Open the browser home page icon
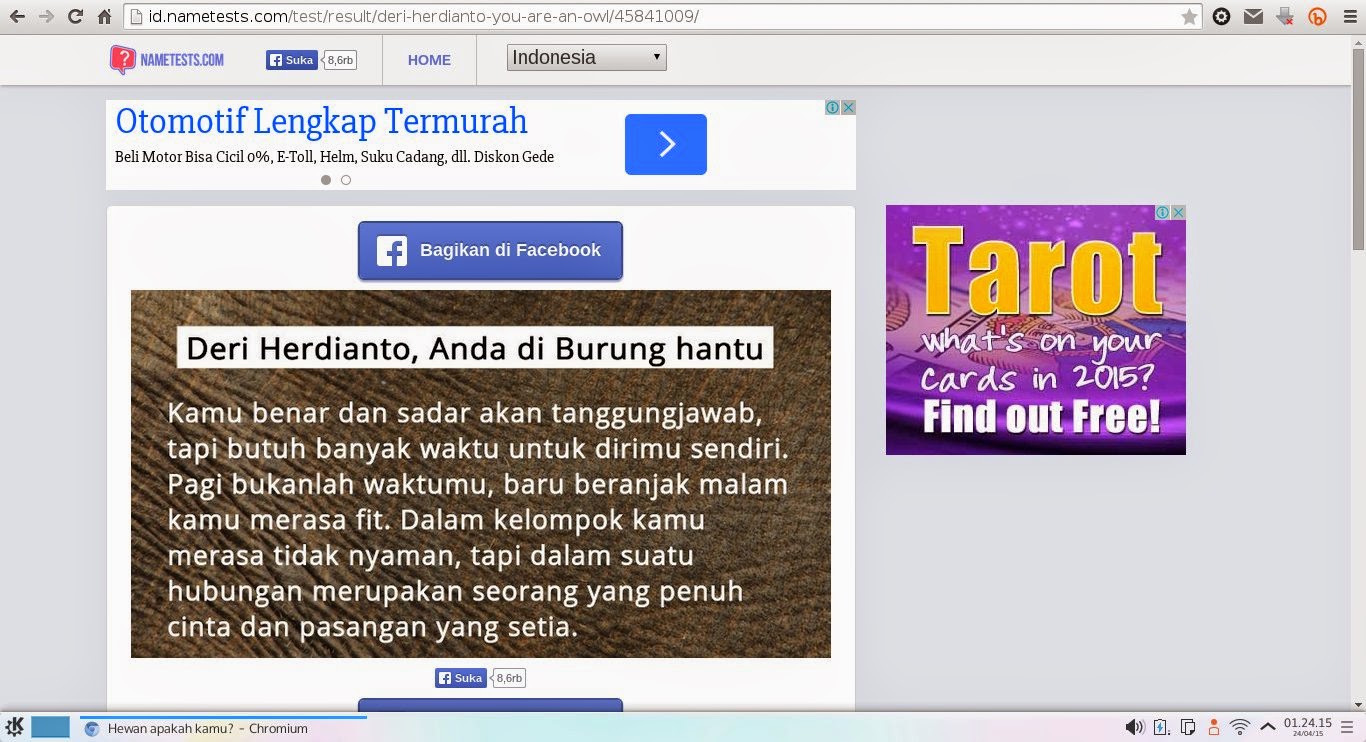1366x742 pixels. 104,16
